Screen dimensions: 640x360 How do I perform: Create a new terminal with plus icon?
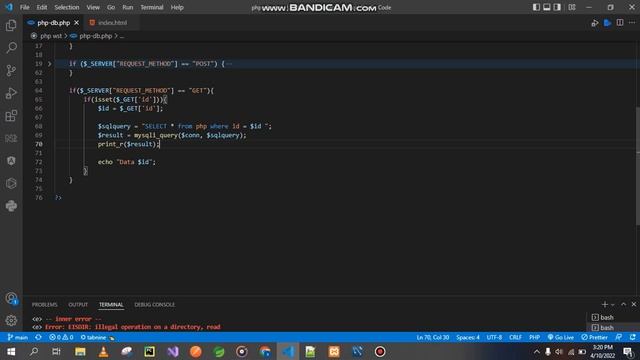(x=605, y=304)
